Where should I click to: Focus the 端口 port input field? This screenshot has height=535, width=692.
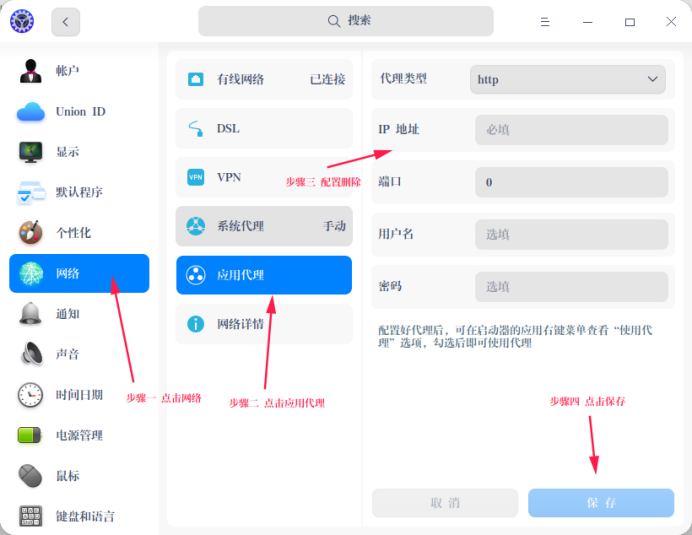point(572,182)
